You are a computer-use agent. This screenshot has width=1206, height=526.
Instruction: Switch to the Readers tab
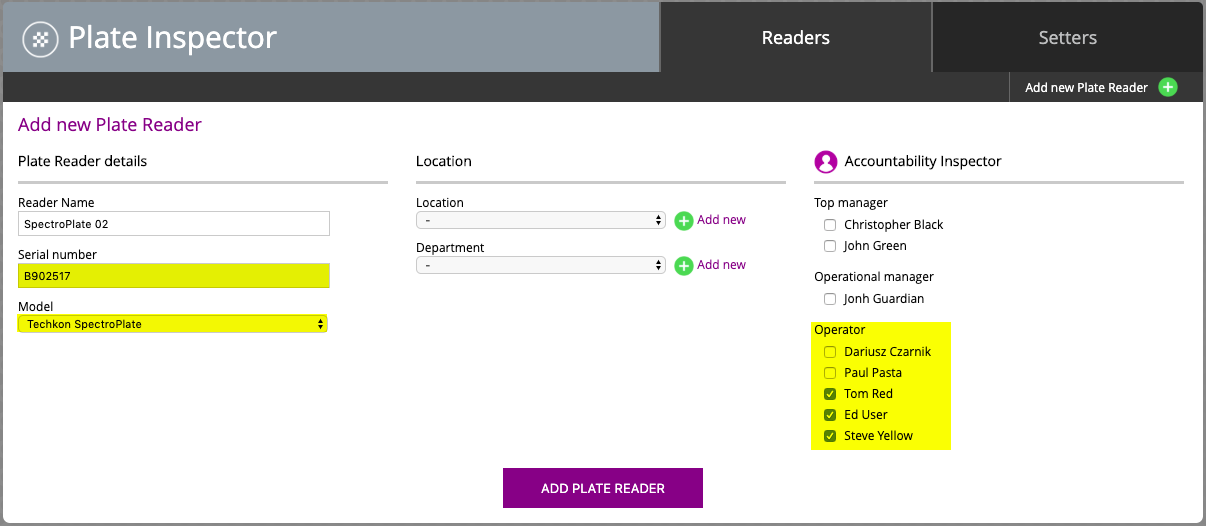pos(796,37)
